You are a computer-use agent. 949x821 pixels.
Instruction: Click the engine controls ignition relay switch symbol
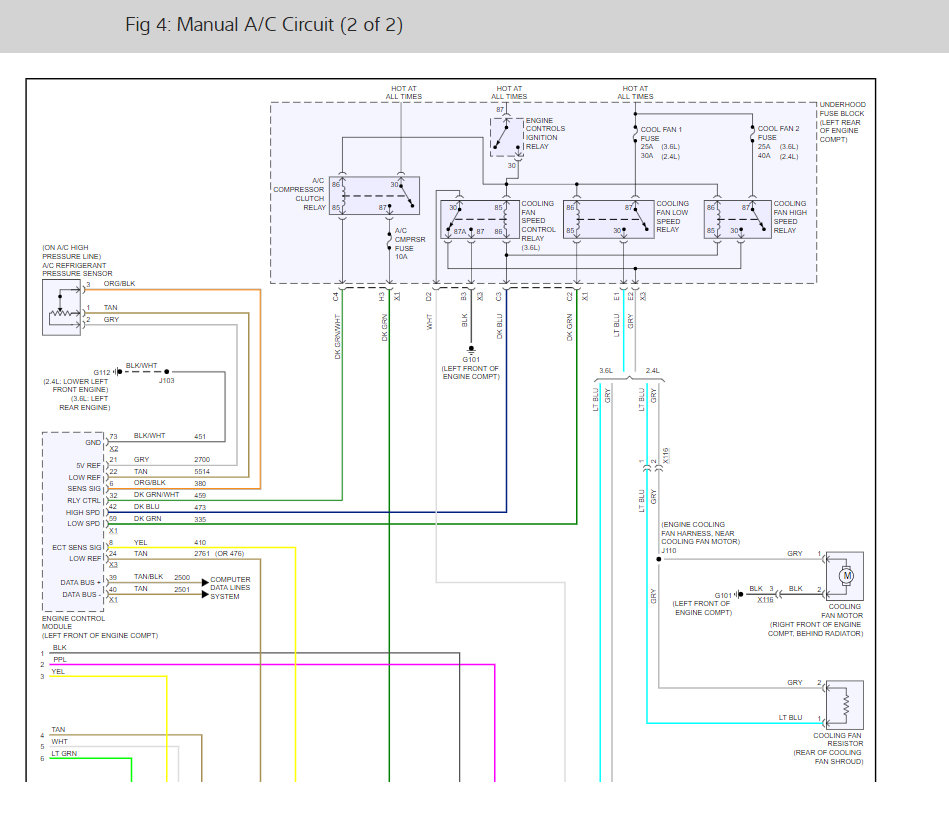click(x=507, y=138)
